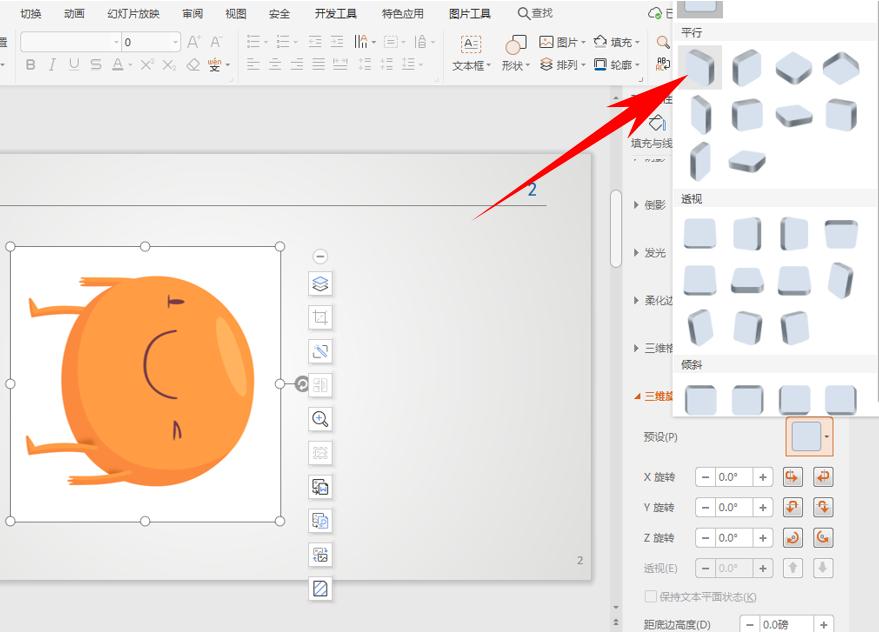Open the 图片工具 ribbon tab
The width and height of the screenshot is (879, 634).
pyautogui.click(x=469, y=14)
